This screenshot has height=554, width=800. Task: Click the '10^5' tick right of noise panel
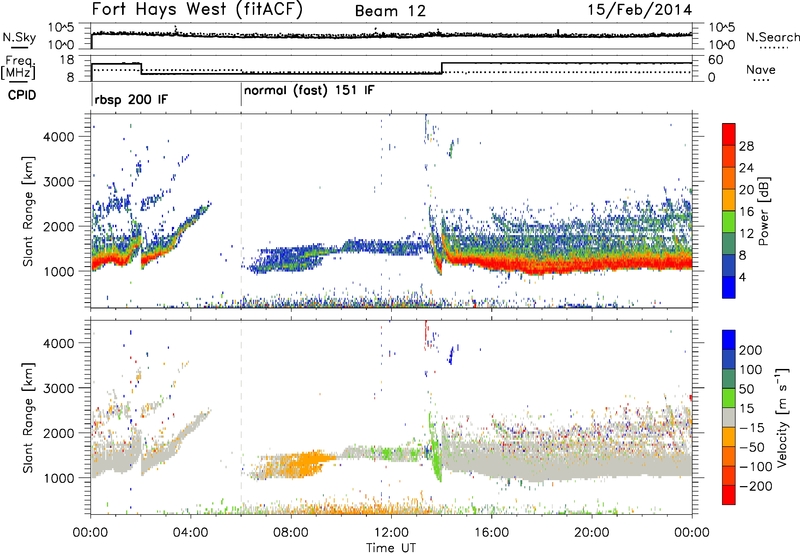[x=722, y=28]
